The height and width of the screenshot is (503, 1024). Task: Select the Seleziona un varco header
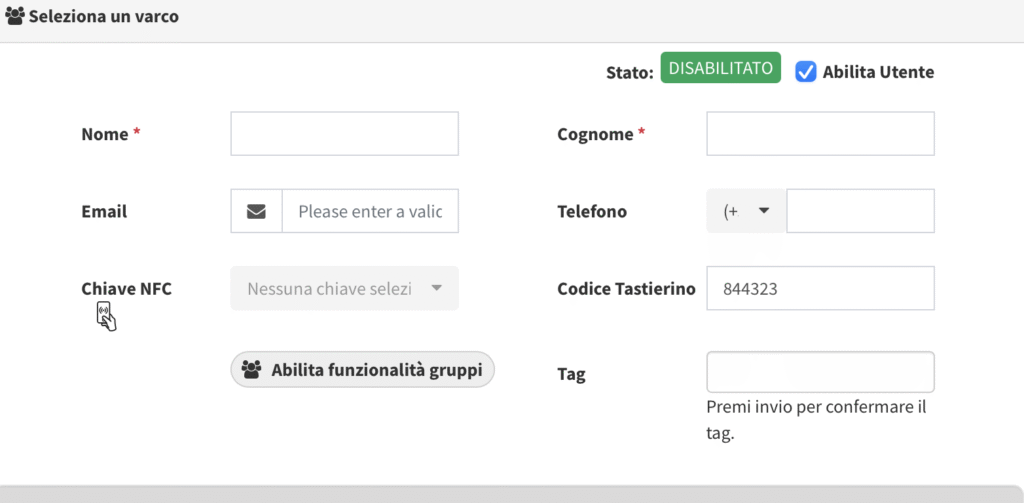pos(103,17)
